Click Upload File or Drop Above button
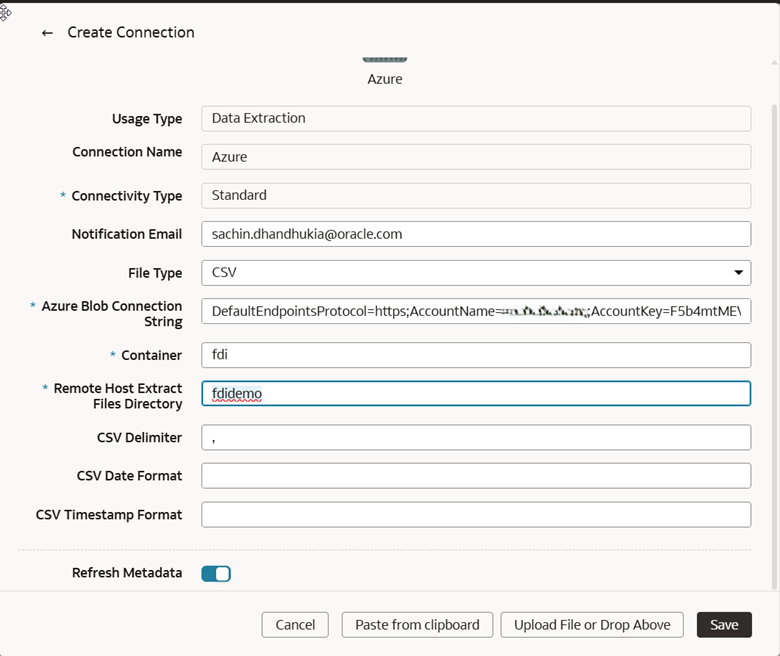This screenshot has height=656, width=780. coord(592,625)
